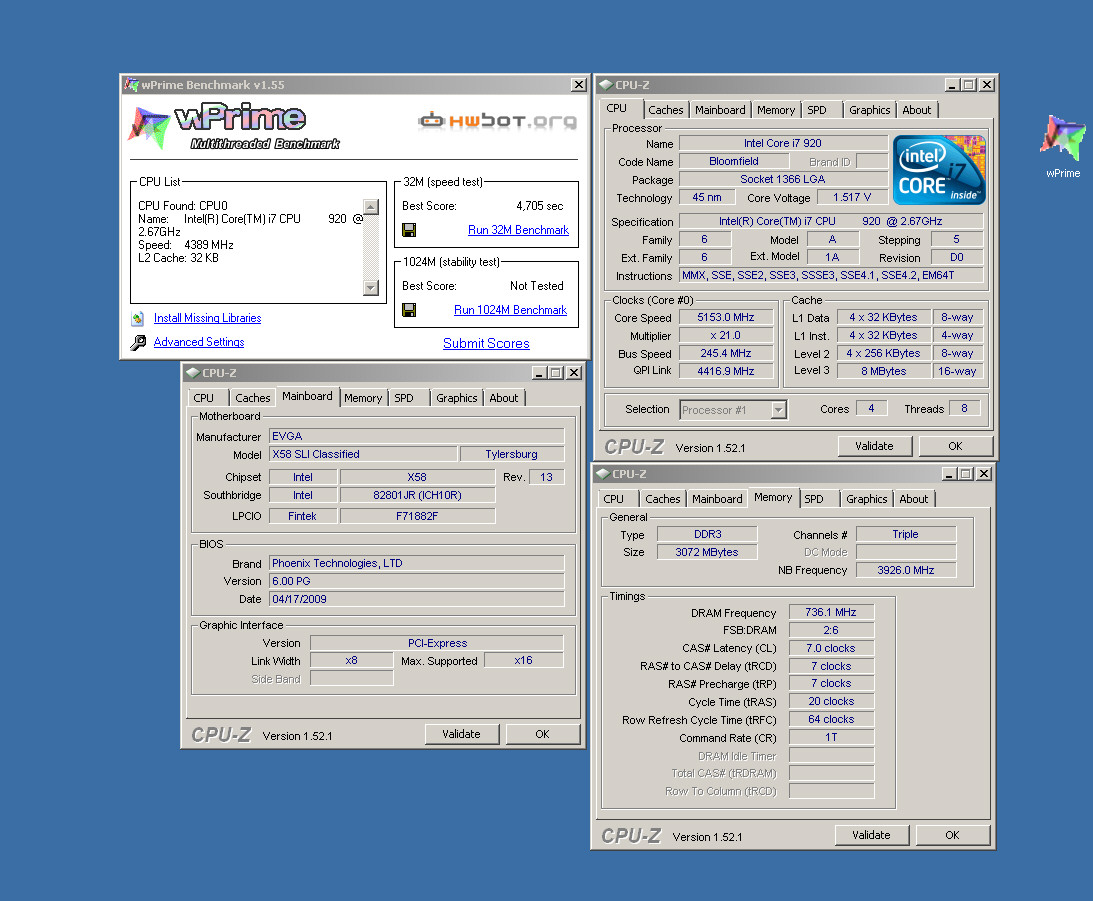
Task: Switch to Graphics tab in the CPU window
Action: pos(869,110)
